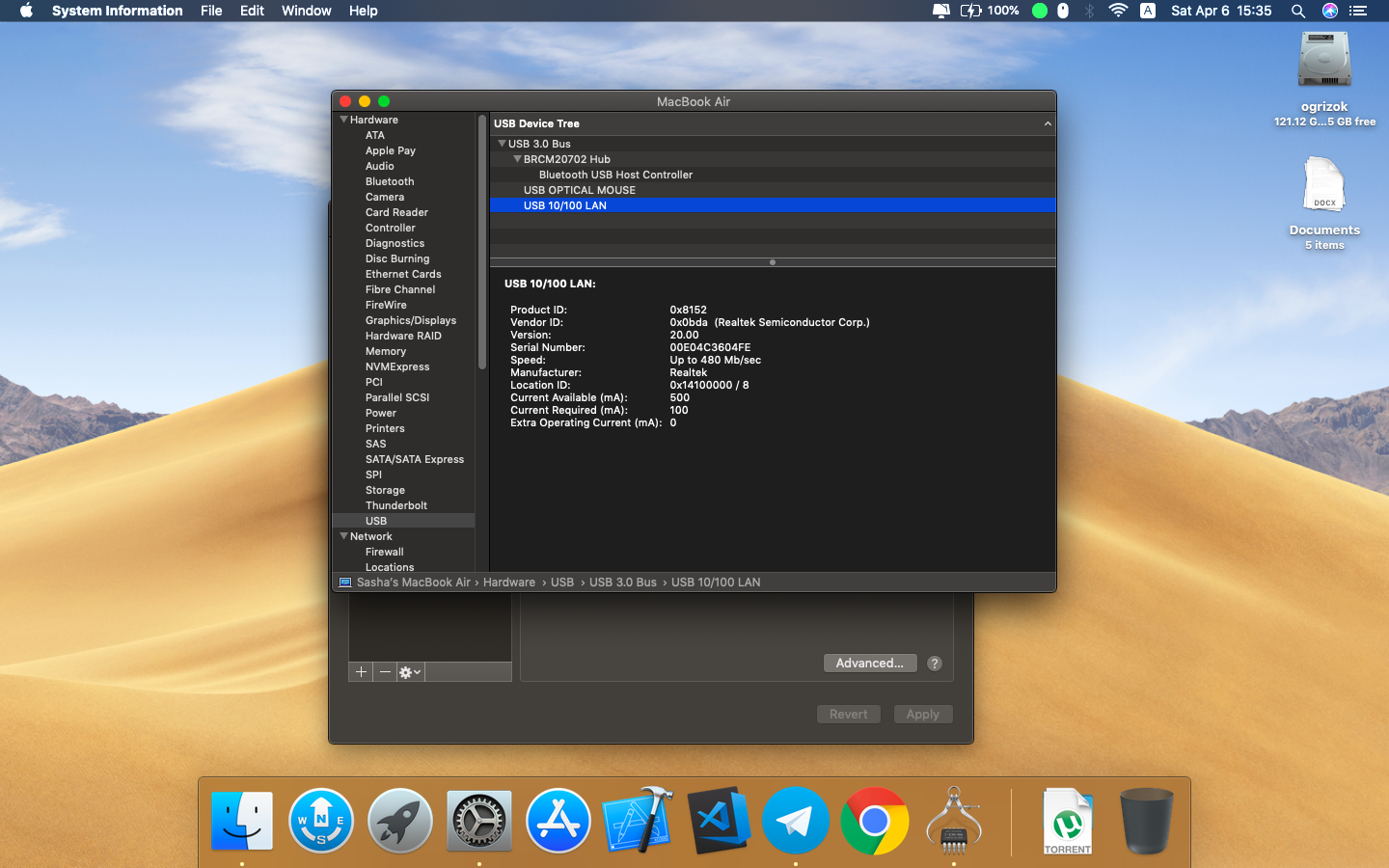Select Bluetooth in Hardware sidebar

[x=390, y=181]
